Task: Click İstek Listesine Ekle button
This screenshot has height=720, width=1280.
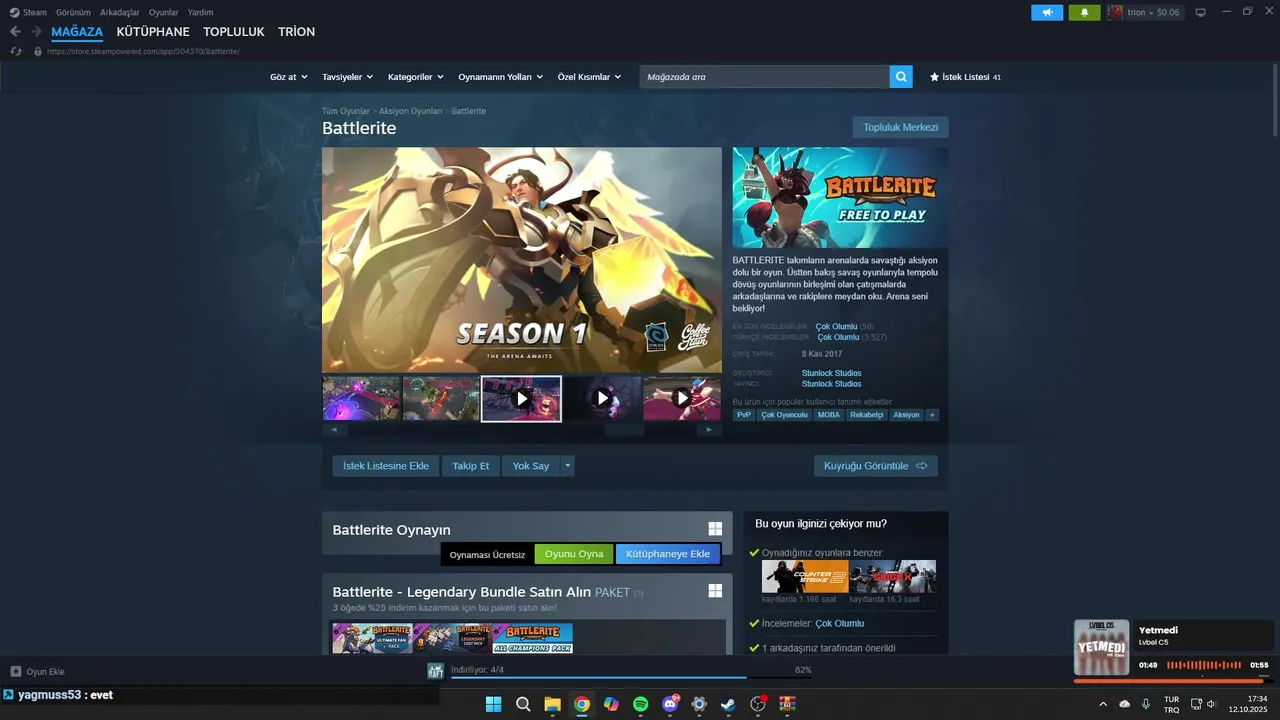Action: [386, 466]
